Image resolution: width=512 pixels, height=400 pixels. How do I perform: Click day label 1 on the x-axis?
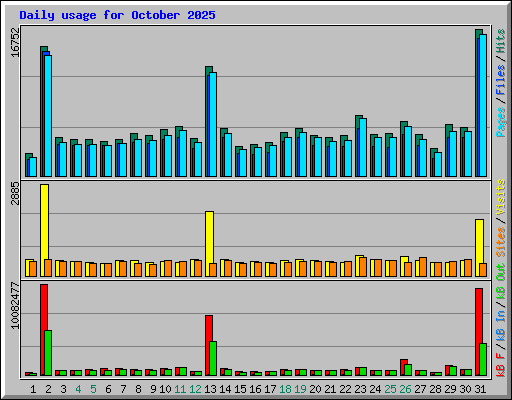pos(33,389)
